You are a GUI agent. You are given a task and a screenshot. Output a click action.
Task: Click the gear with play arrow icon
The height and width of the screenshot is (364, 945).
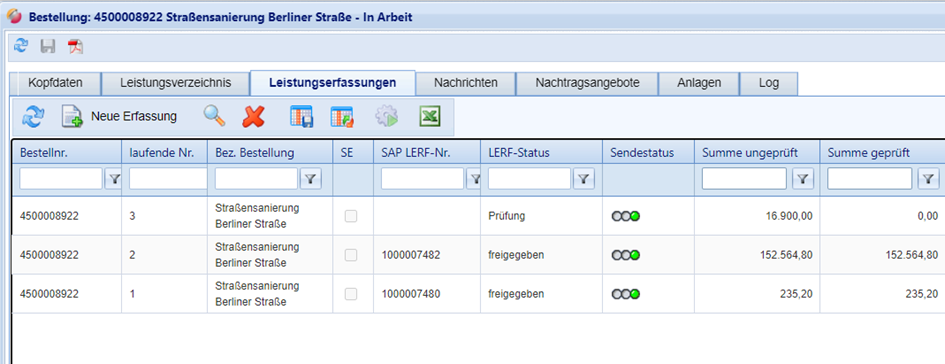coord(386,116)
